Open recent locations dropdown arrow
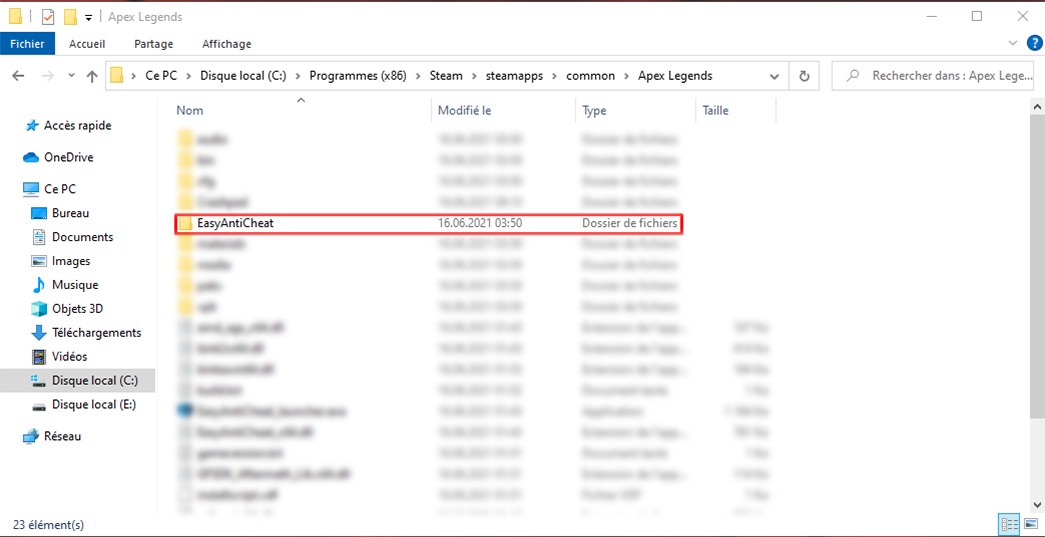1045x537 pixels. pyautogui.click(x=71, y=76)
